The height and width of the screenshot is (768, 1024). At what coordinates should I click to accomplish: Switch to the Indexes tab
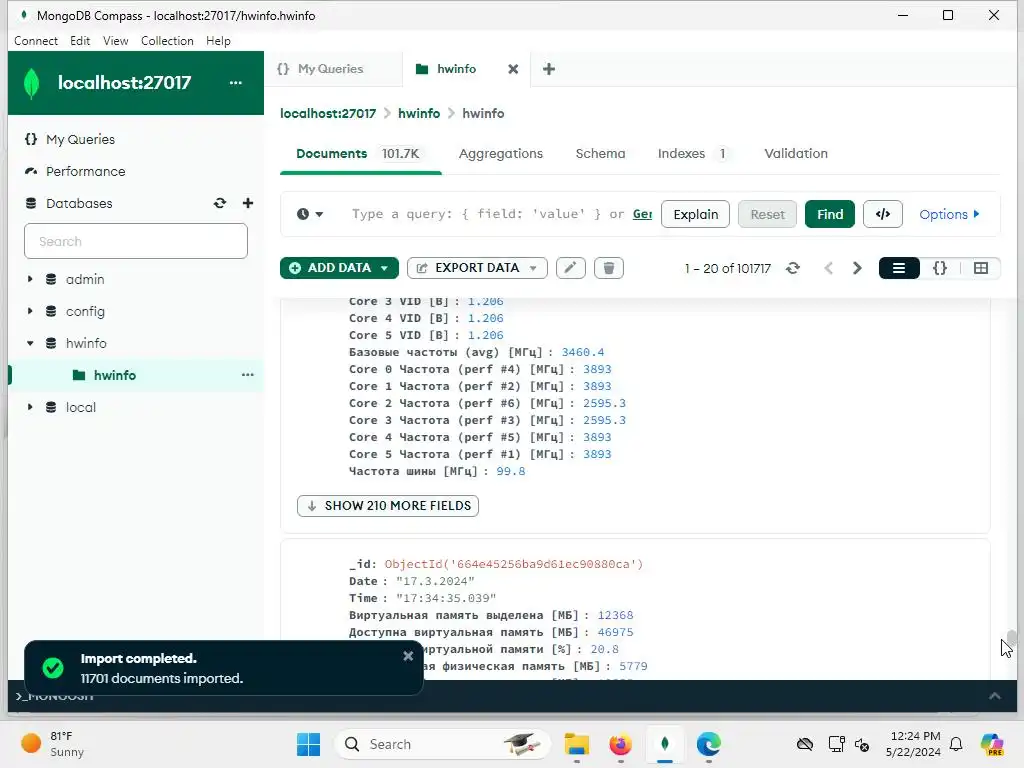pyautogui.click(x=692, y=153)
